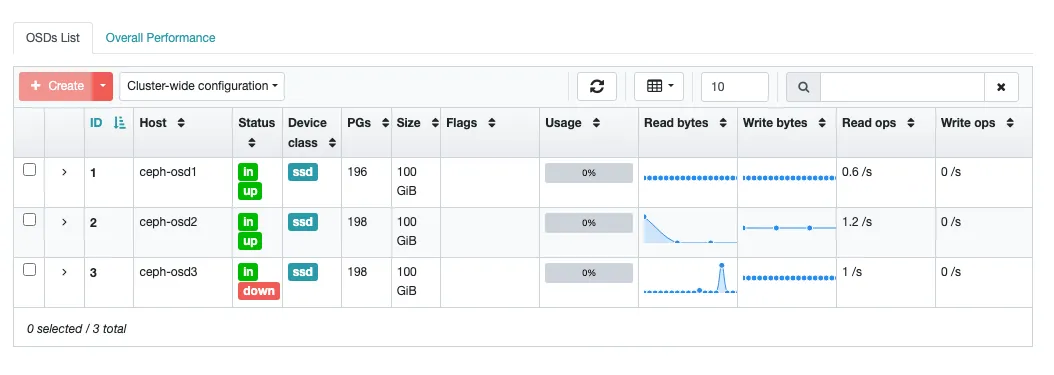Sort by Read bytes arrows

[x=723, y=123]
